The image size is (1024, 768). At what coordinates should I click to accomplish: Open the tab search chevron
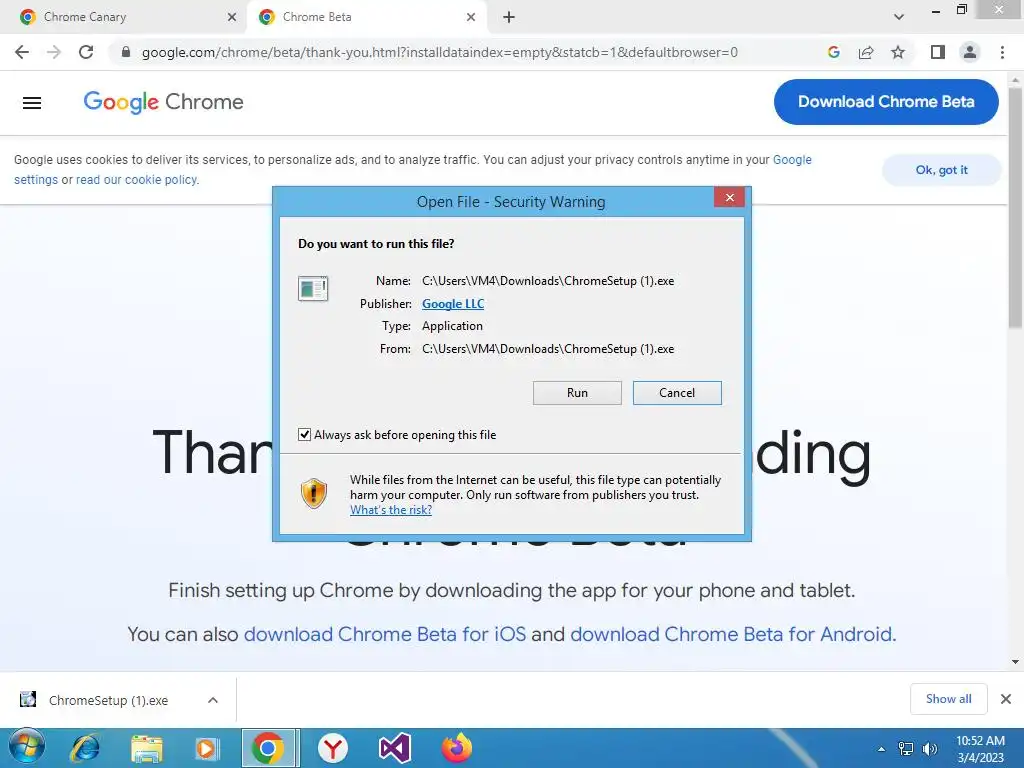click(899, 17)
